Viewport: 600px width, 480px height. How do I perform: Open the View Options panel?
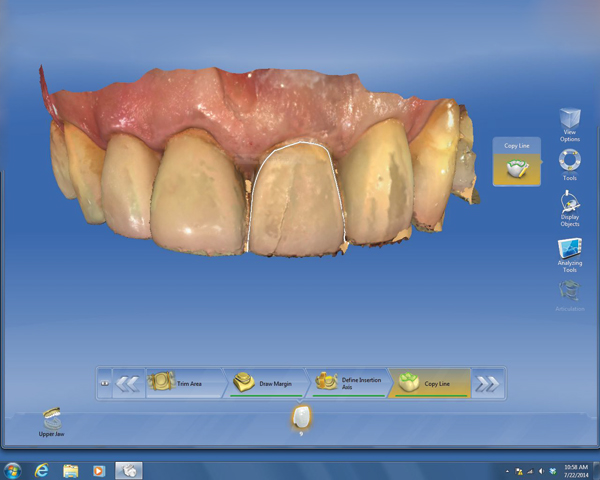point(569,122)
